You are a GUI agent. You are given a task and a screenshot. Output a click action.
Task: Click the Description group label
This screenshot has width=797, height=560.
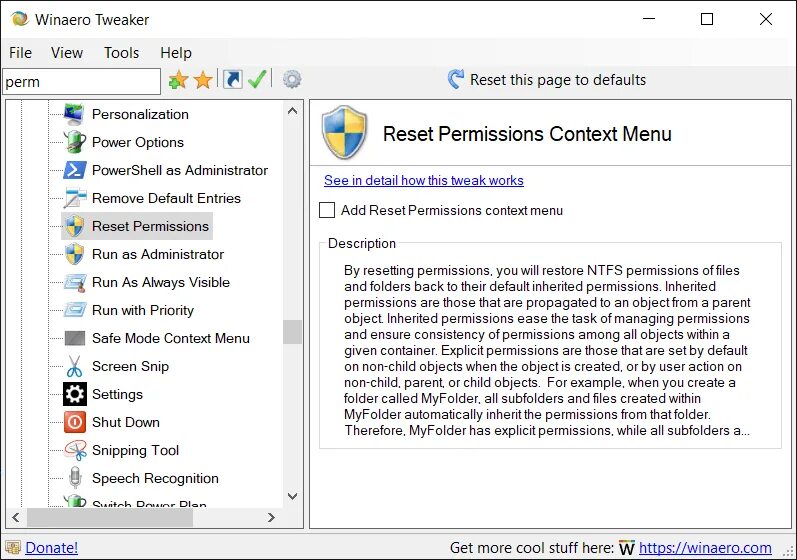(x=361, y=243)
